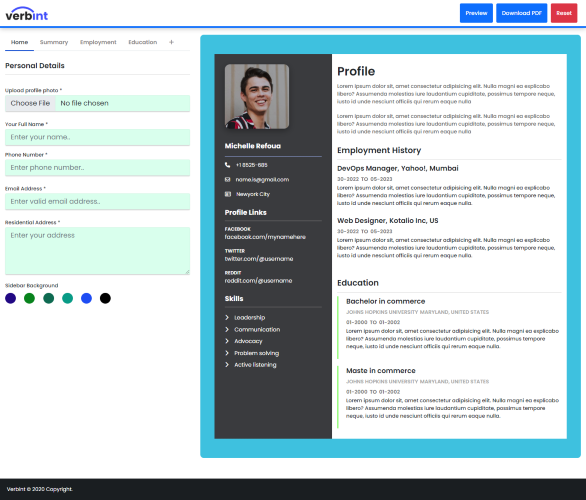Click the Profile heading in resume

[356, 71]
